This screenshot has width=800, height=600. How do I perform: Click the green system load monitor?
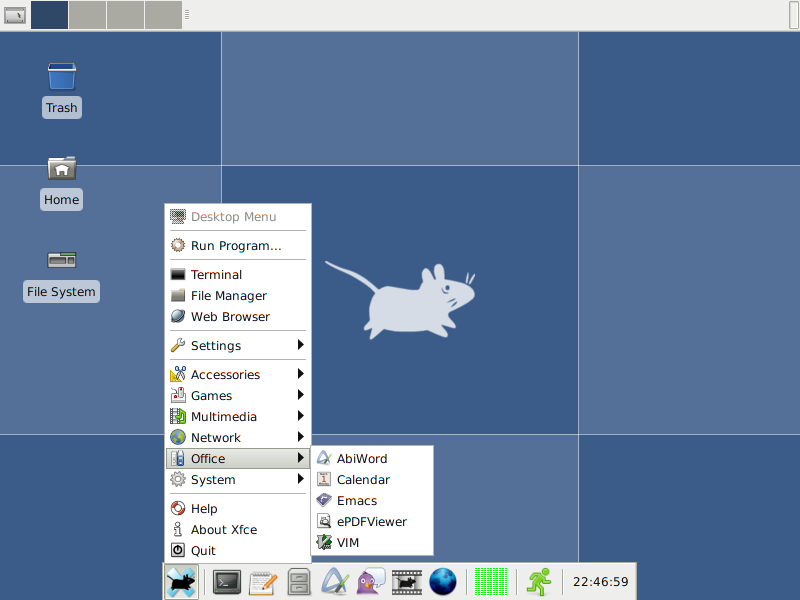(491, 582)
